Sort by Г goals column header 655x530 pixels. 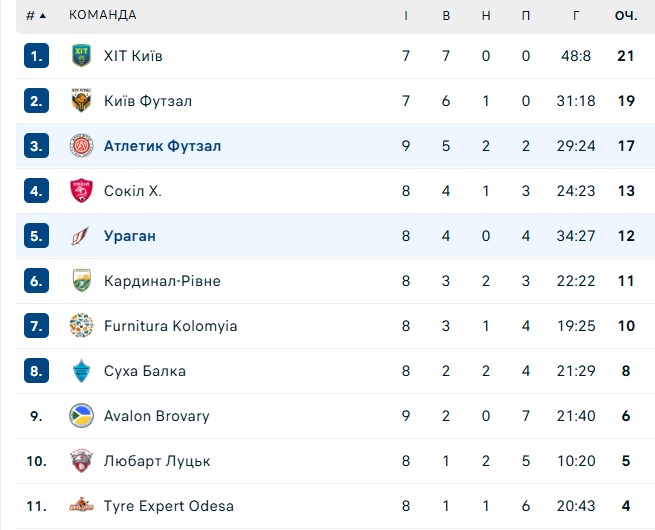[576, 15]
